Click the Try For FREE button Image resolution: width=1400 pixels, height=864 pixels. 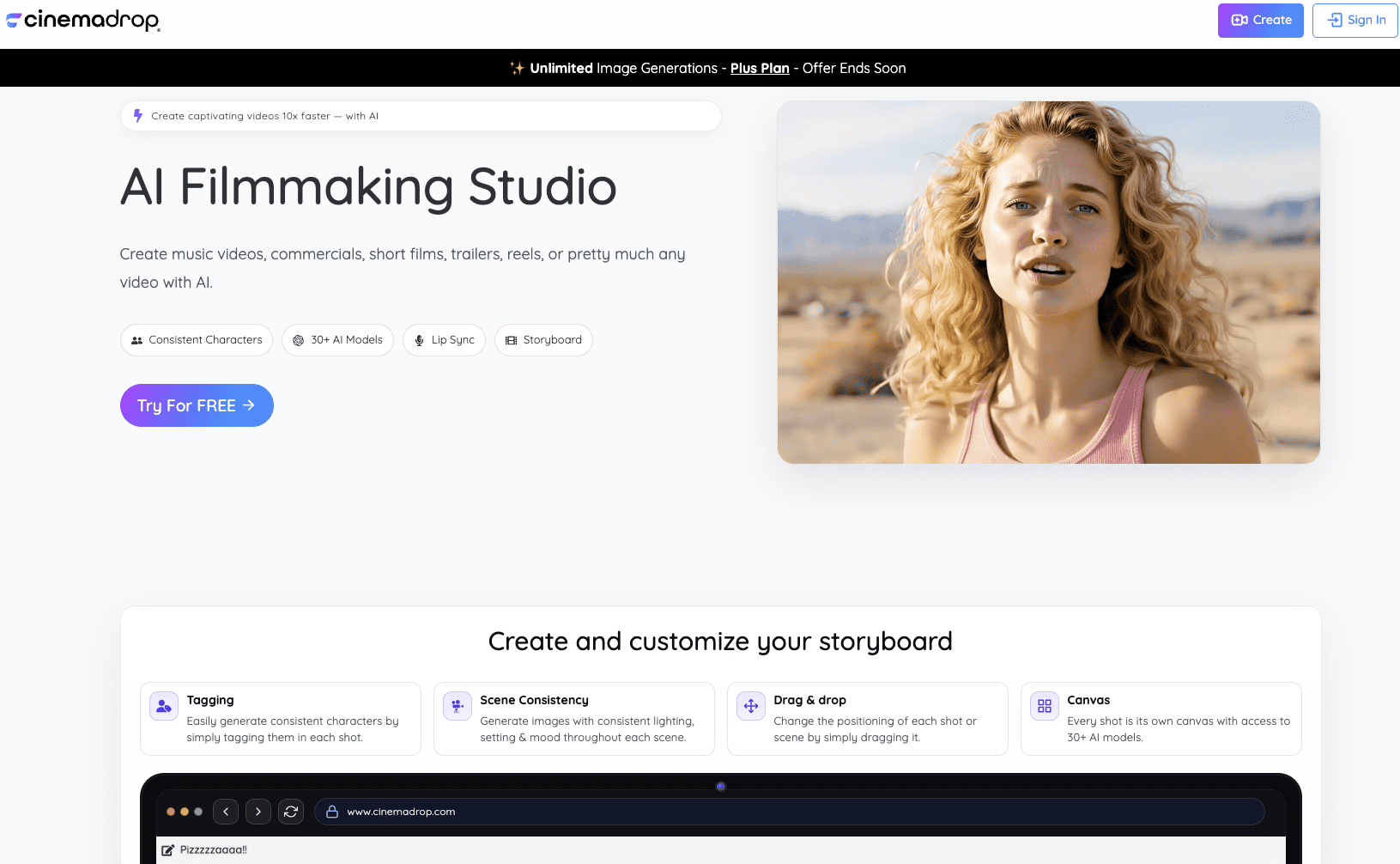coord(197,405)
